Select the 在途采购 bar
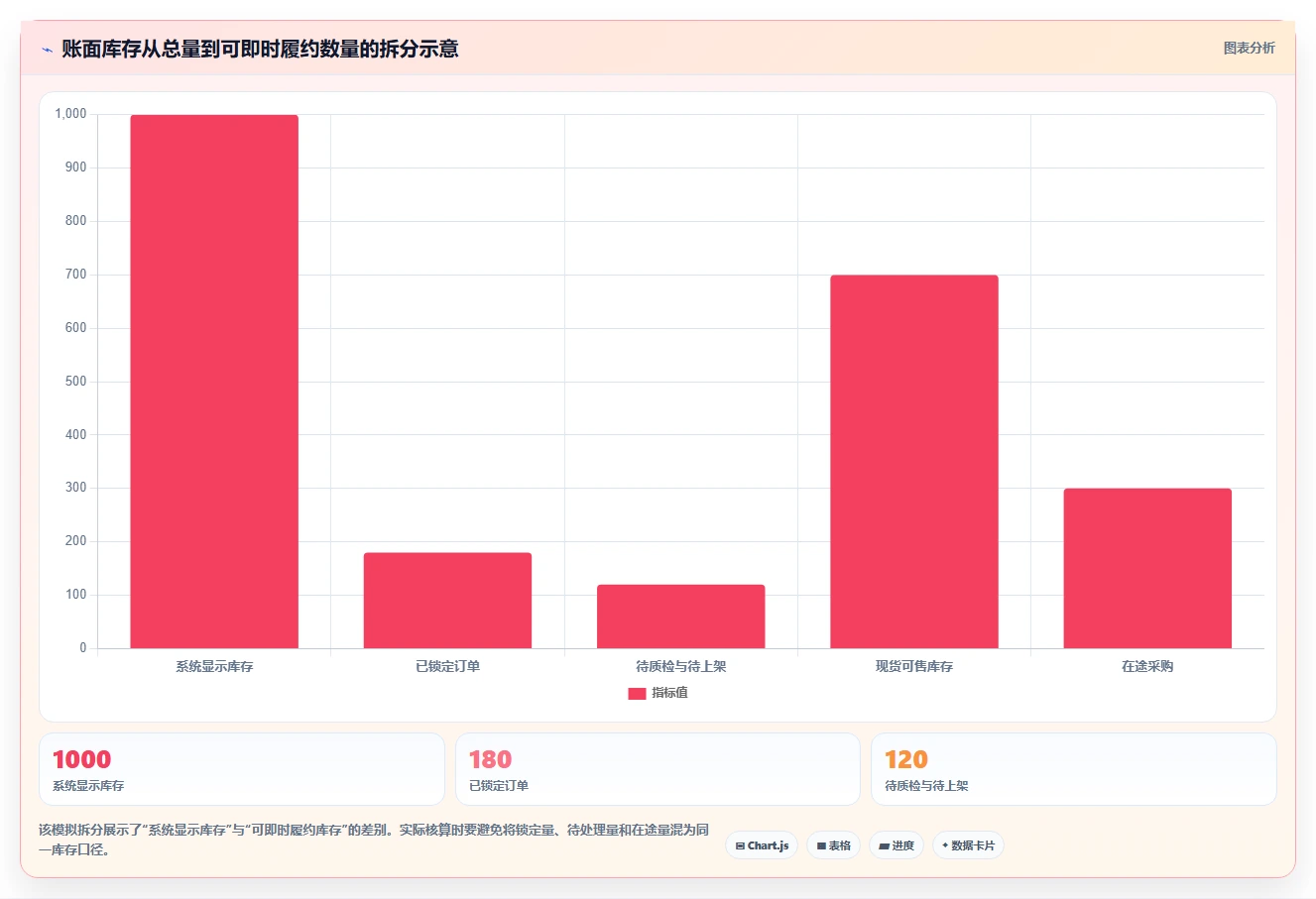This screenshot has width=1316, height=899. point(1147,568)
